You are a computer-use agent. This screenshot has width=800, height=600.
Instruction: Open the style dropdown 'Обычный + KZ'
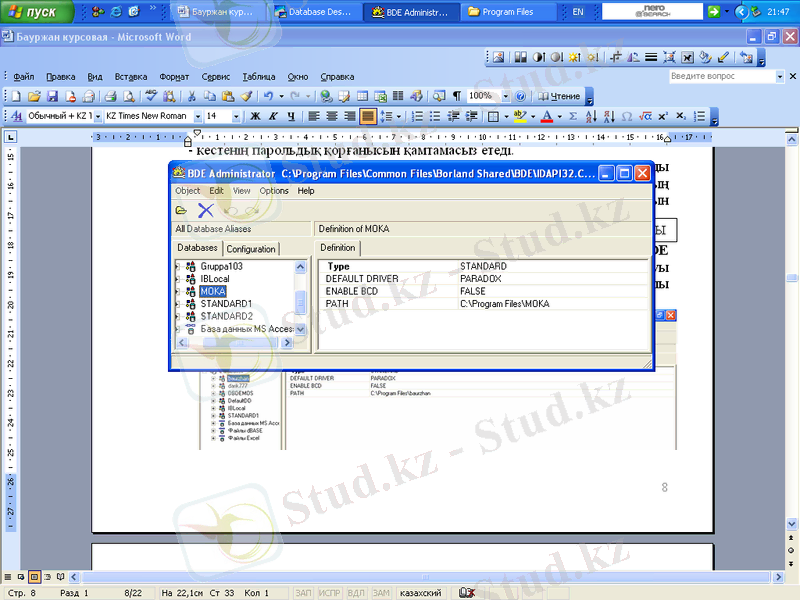point(97,116)
